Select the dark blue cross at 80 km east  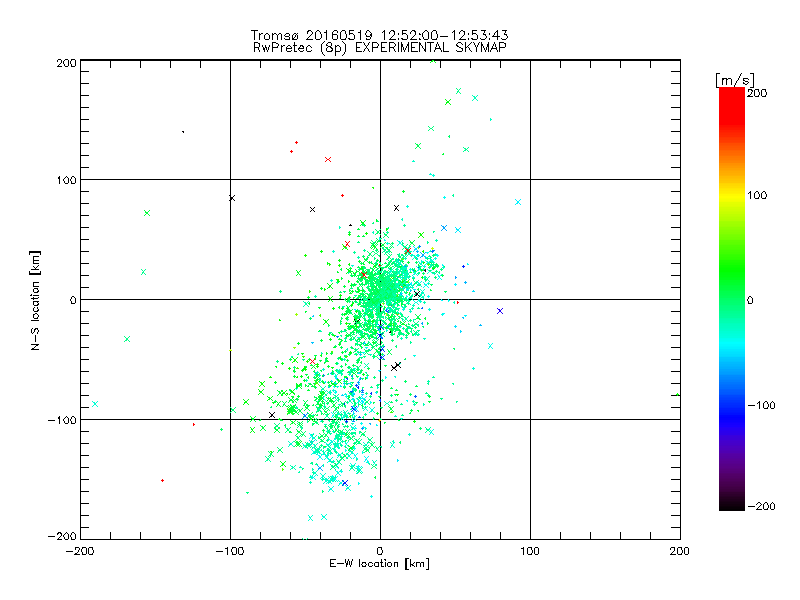(500, 311)
